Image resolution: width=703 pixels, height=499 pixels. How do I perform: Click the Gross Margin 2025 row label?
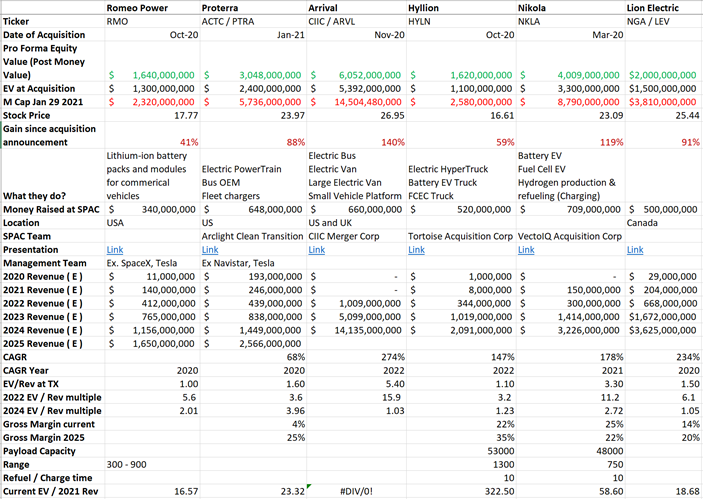(44, 438)
